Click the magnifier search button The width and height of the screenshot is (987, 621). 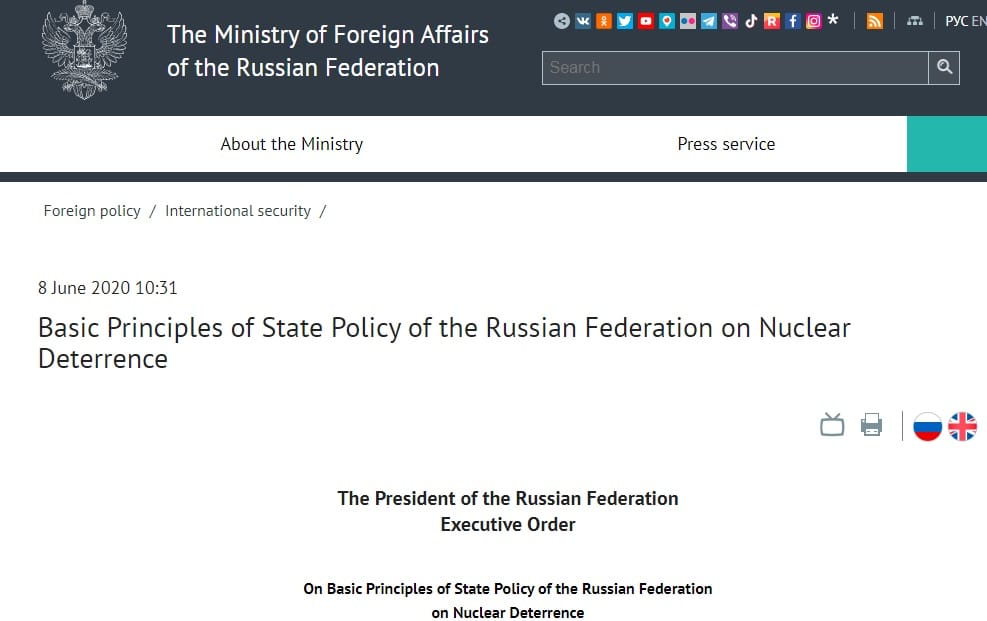point(944,67)
